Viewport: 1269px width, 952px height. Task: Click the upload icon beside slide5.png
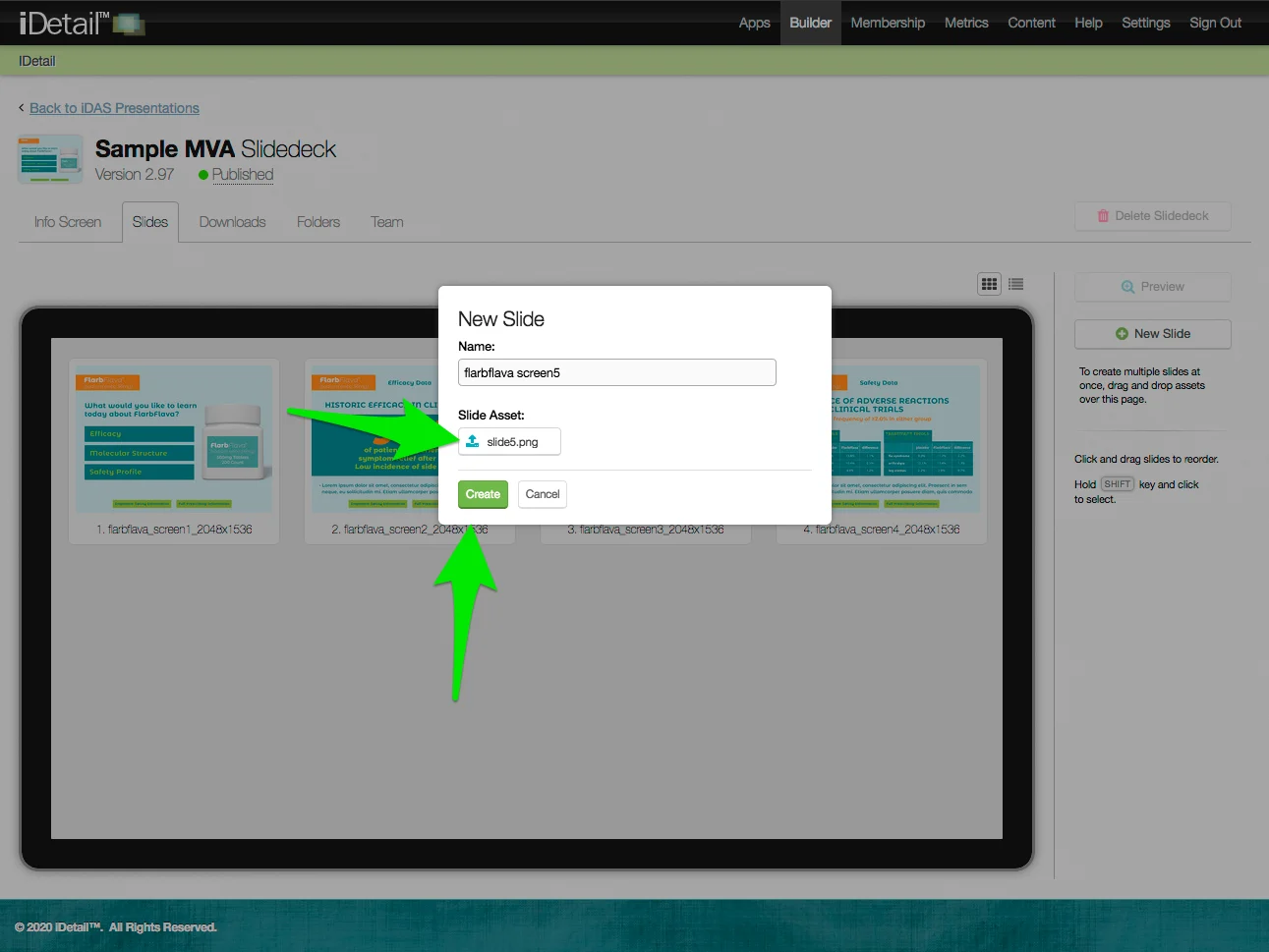pos(473,441)
